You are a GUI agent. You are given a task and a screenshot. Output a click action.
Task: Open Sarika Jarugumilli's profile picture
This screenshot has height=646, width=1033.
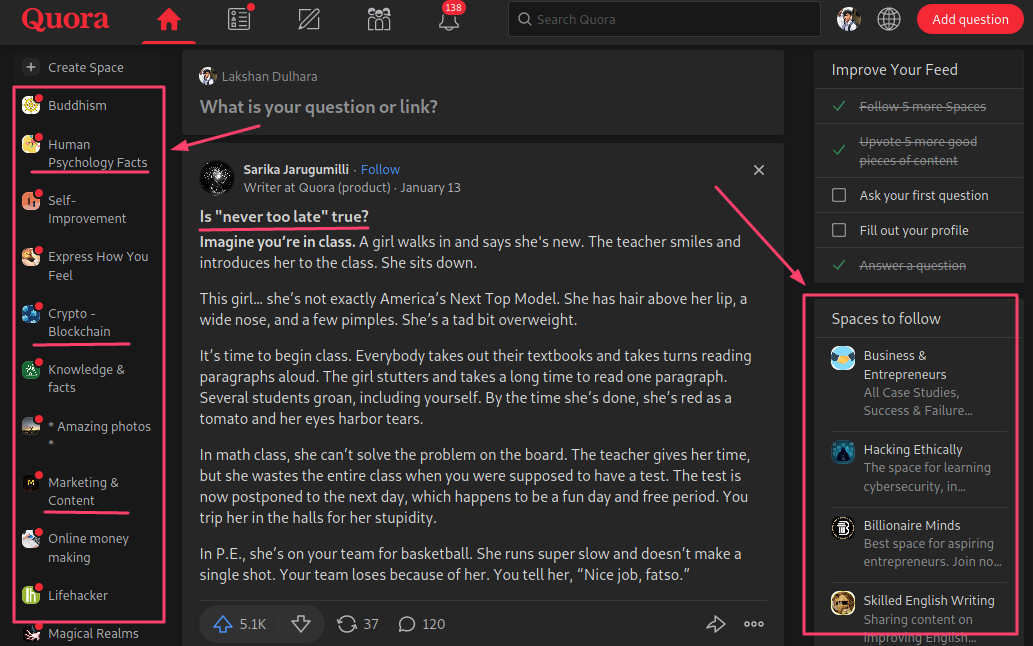[217, 178]
